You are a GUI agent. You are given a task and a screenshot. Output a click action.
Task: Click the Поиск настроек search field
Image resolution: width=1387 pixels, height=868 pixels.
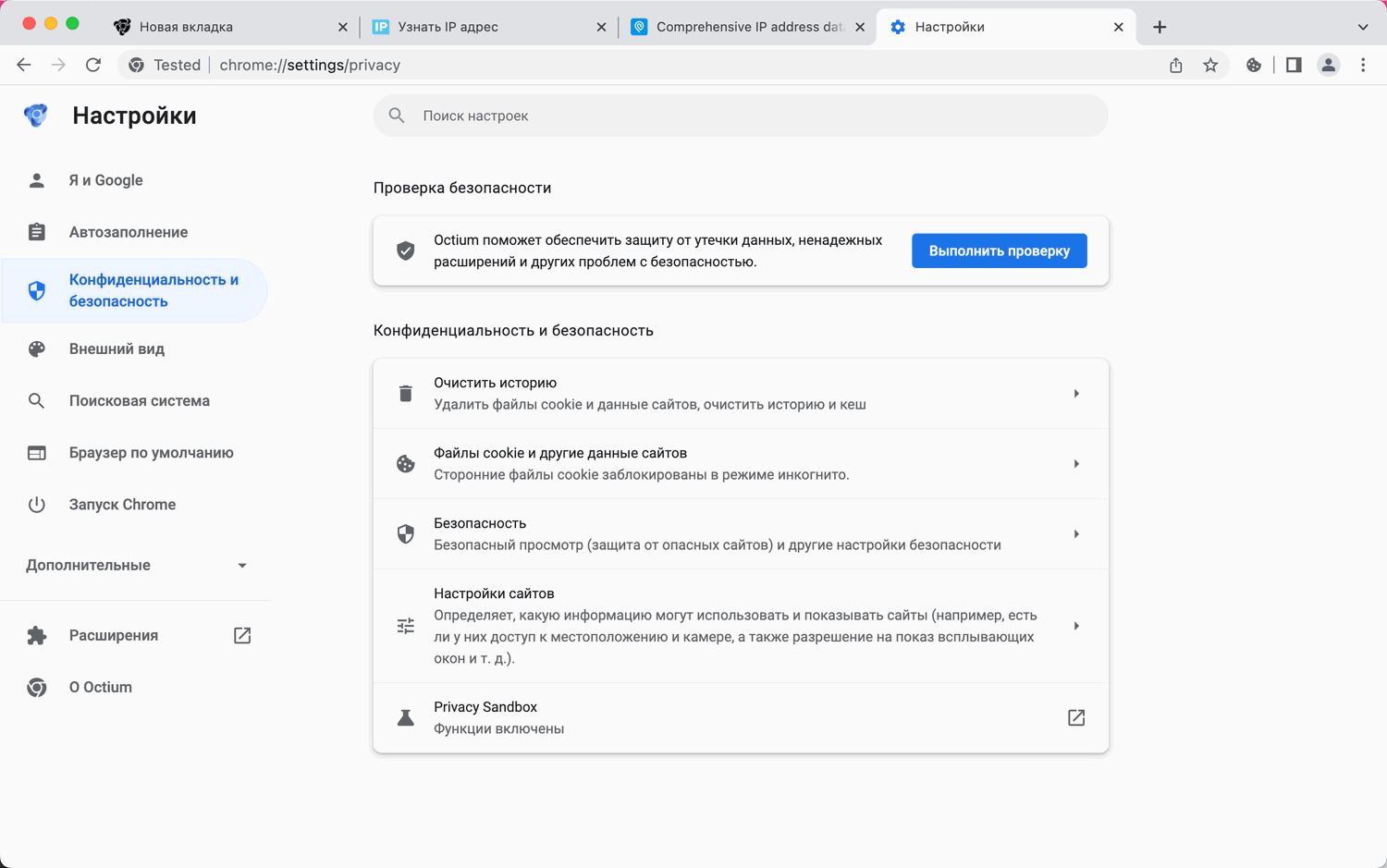(740, 116)
